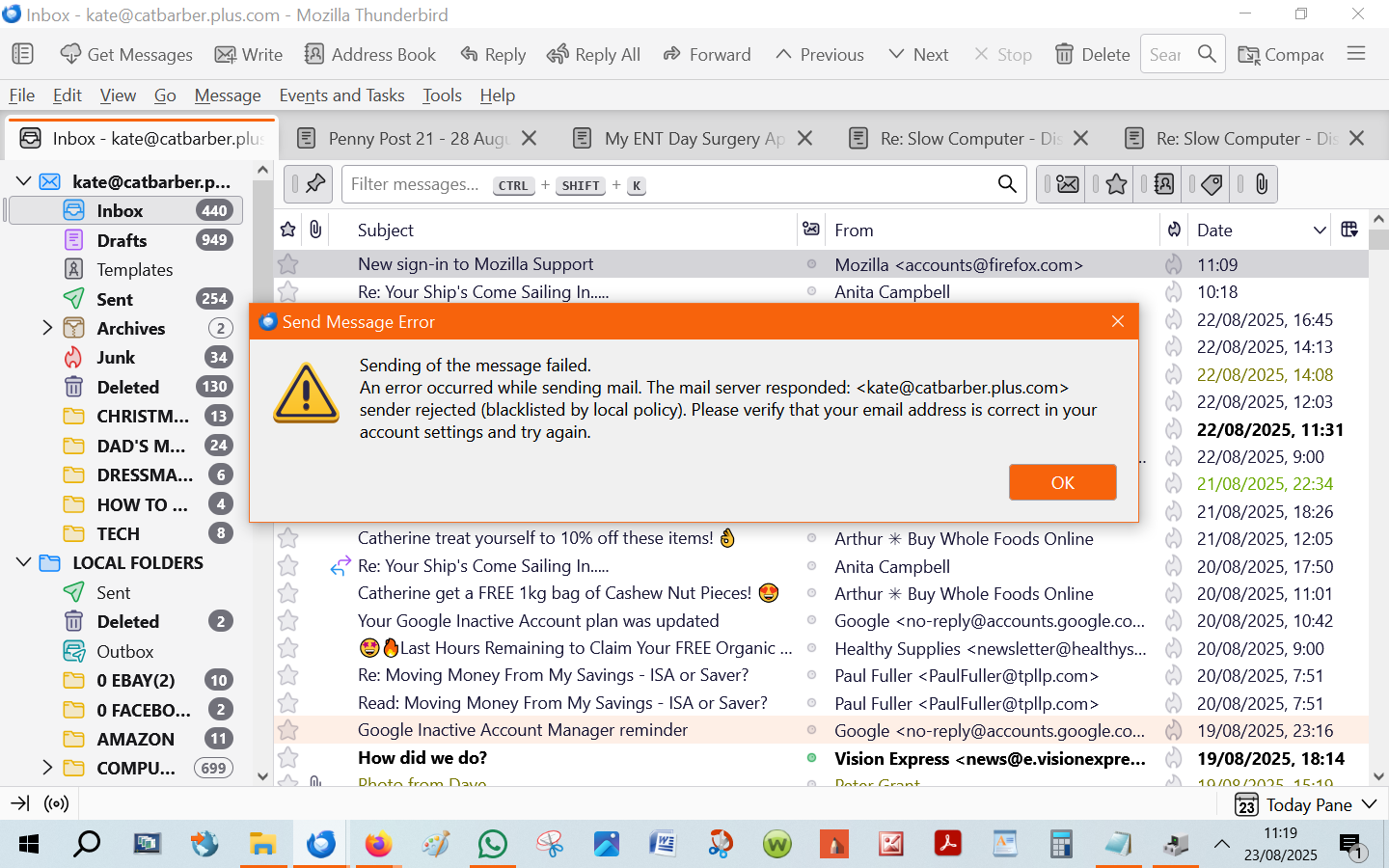Sort messages by the Subject column
The height and width of the screenshot is (868, 1389).
385,230
